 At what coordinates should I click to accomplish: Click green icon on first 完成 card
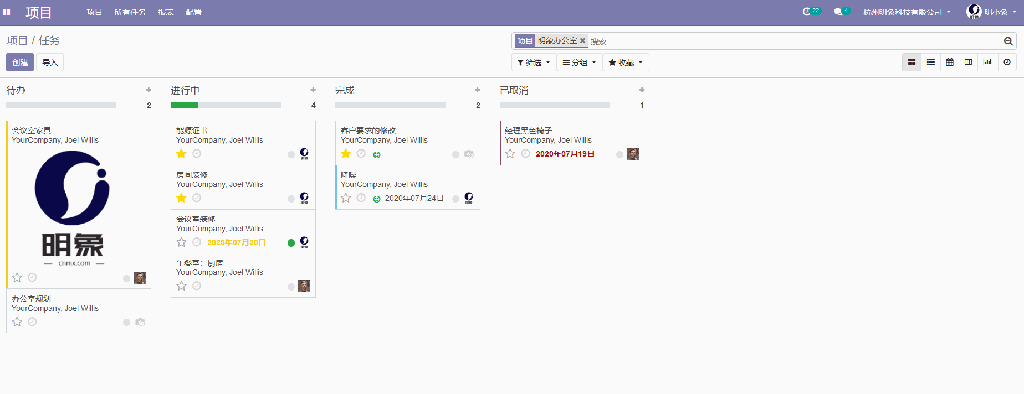377,154
